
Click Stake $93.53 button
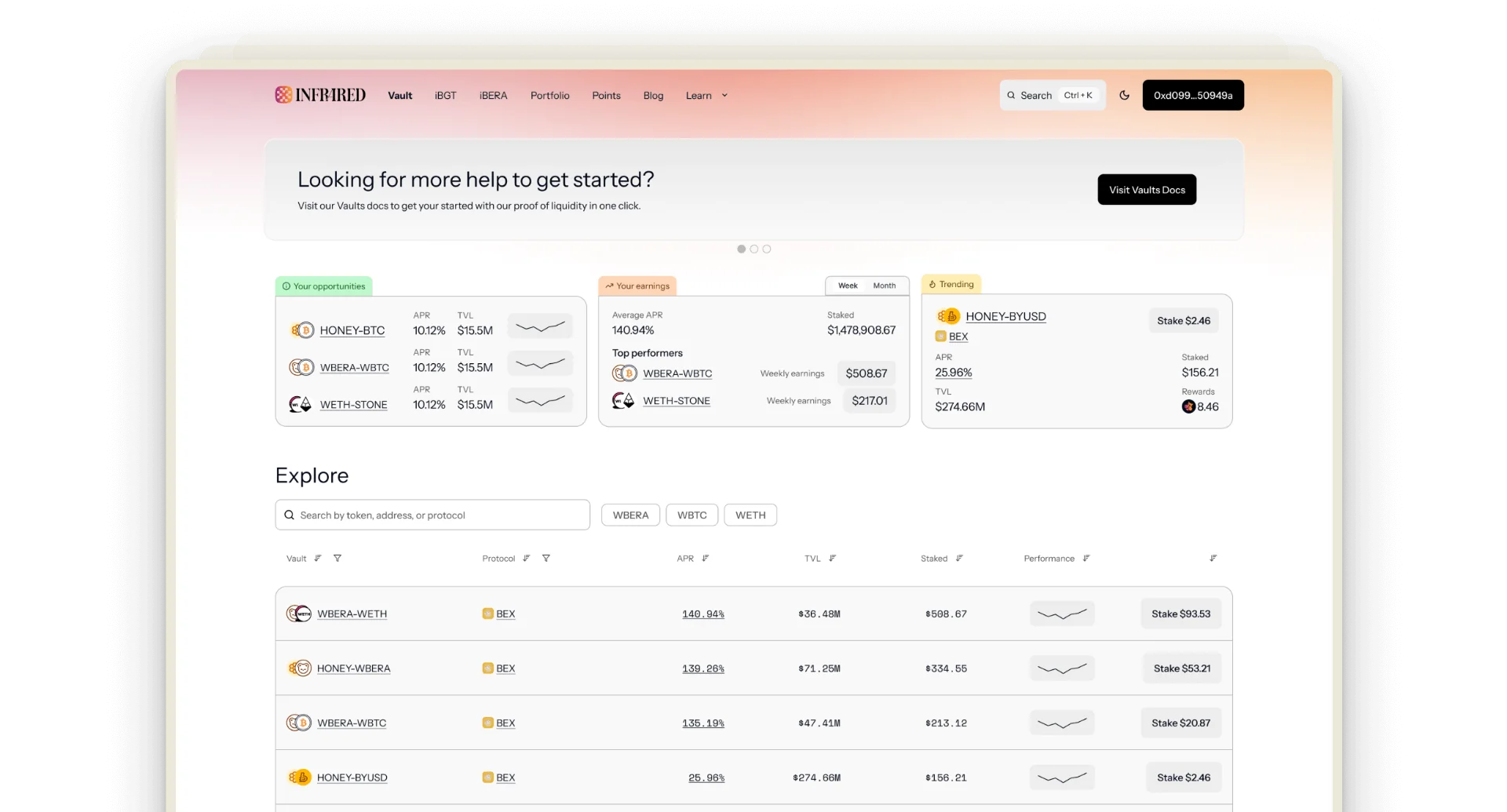(x=1180, y=614)
